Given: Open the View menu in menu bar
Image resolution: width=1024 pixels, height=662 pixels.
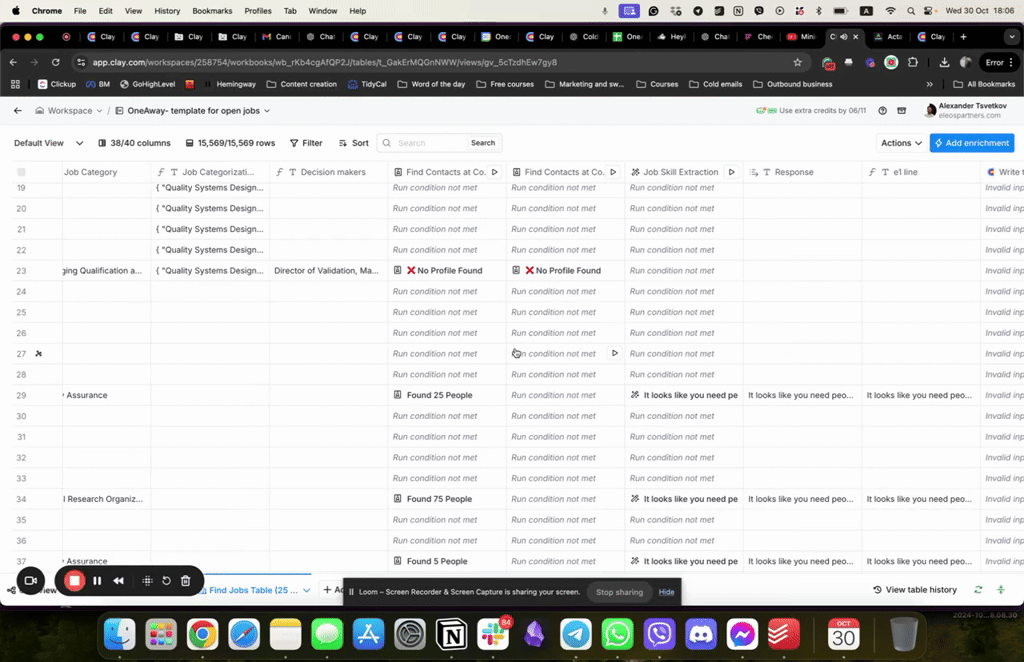Looking at the screenshot, I should pyautogui.click(x=133, y=11).
